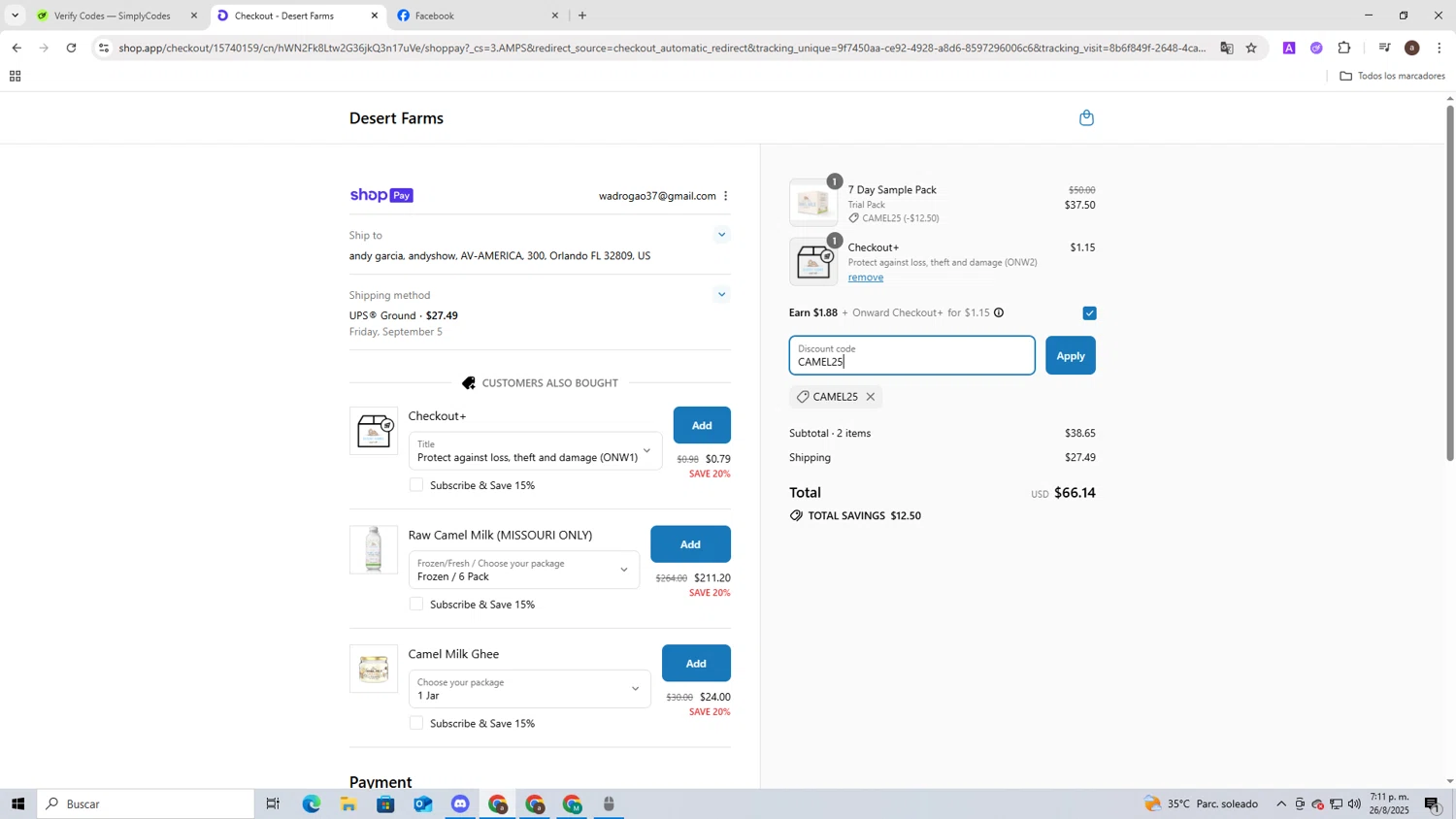Screen dimensions: 1456x819
Task: Open the media control icon in toolbar
Action: pos(1384,48)
